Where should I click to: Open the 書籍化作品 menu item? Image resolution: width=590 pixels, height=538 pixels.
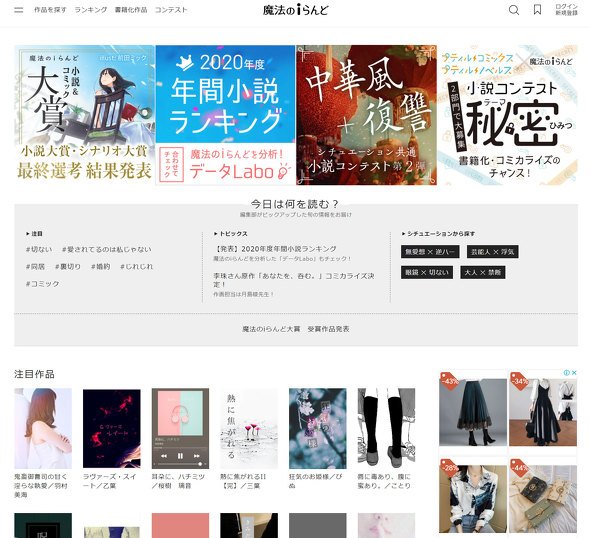coord(131,10)
